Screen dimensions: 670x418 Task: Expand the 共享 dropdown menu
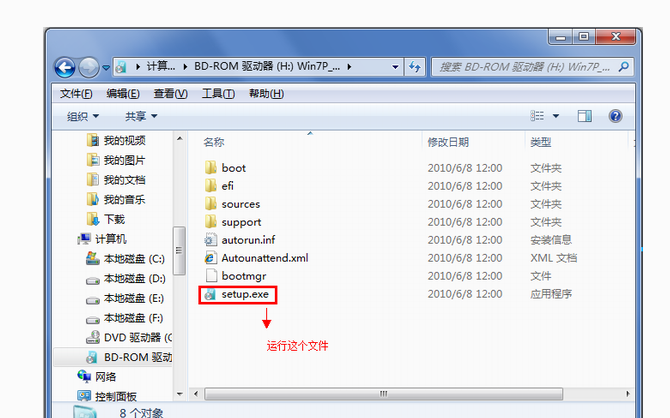tap(141, 116)
